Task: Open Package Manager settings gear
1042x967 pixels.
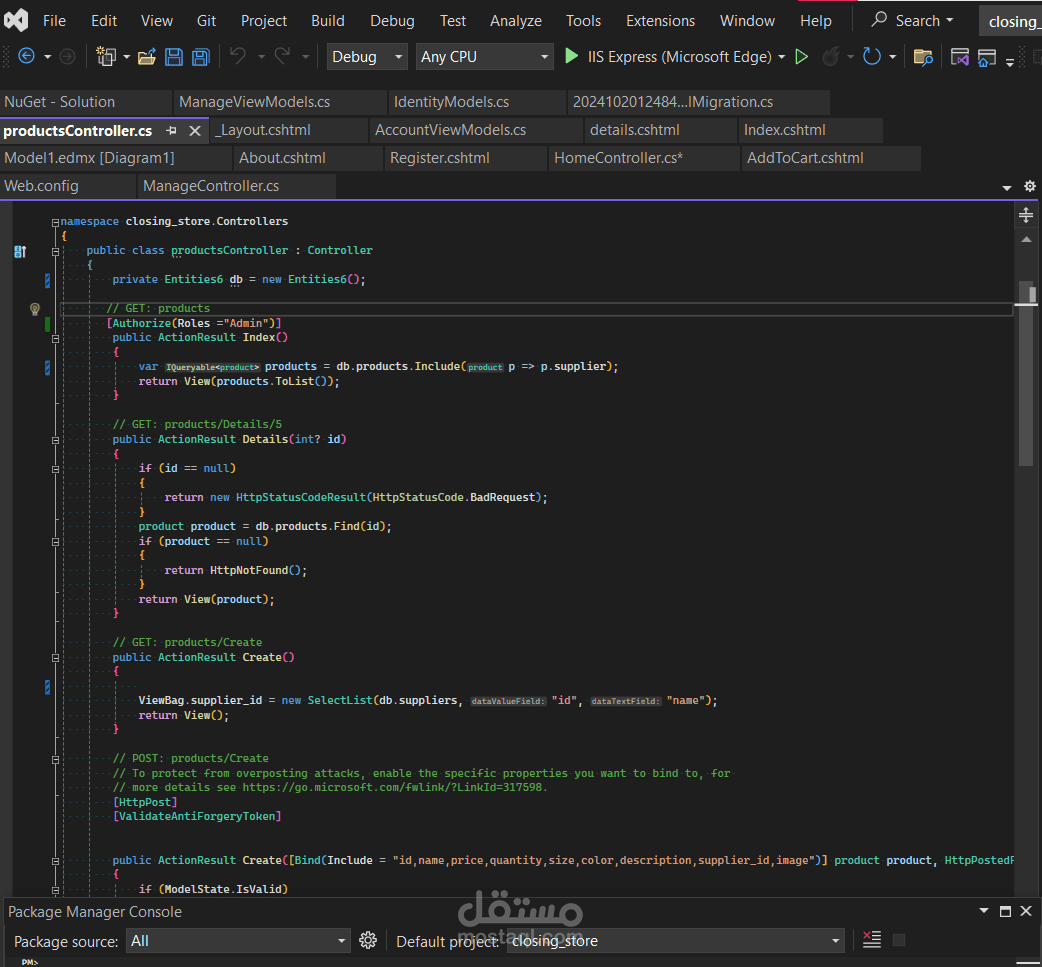Action: coord(368,940)
